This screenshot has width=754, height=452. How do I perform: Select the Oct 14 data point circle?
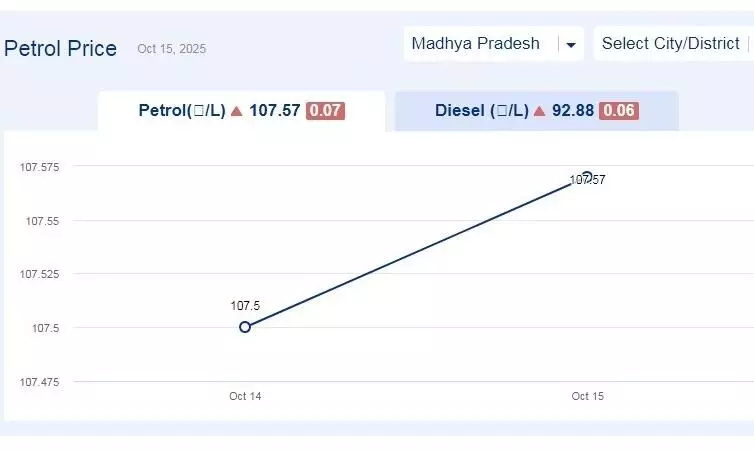[x=245, y=327]
